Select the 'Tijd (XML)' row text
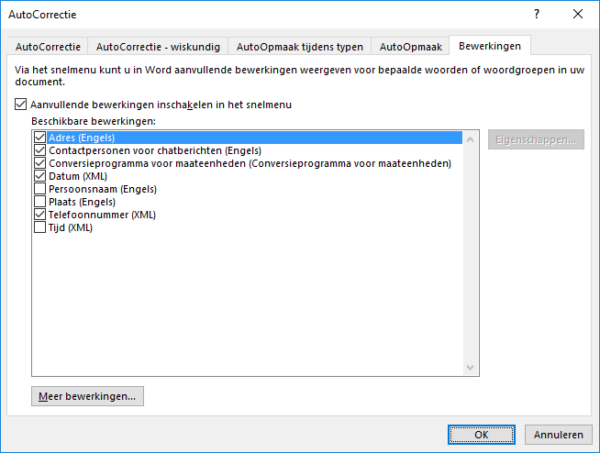This screenshot has height=453, width=600. click(70, 227)
